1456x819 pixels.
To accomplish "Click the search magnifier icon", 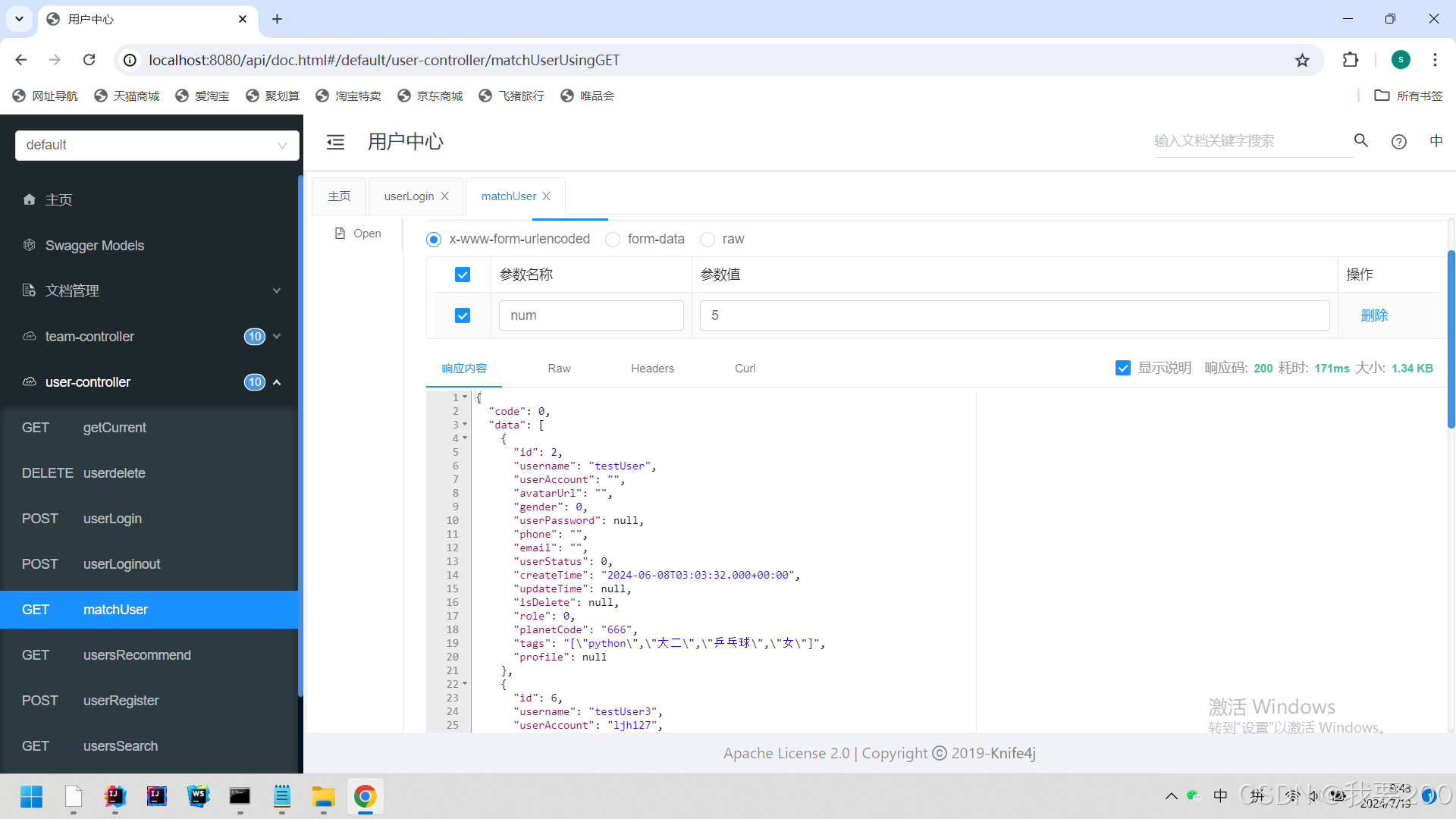I will (1361, 141).
